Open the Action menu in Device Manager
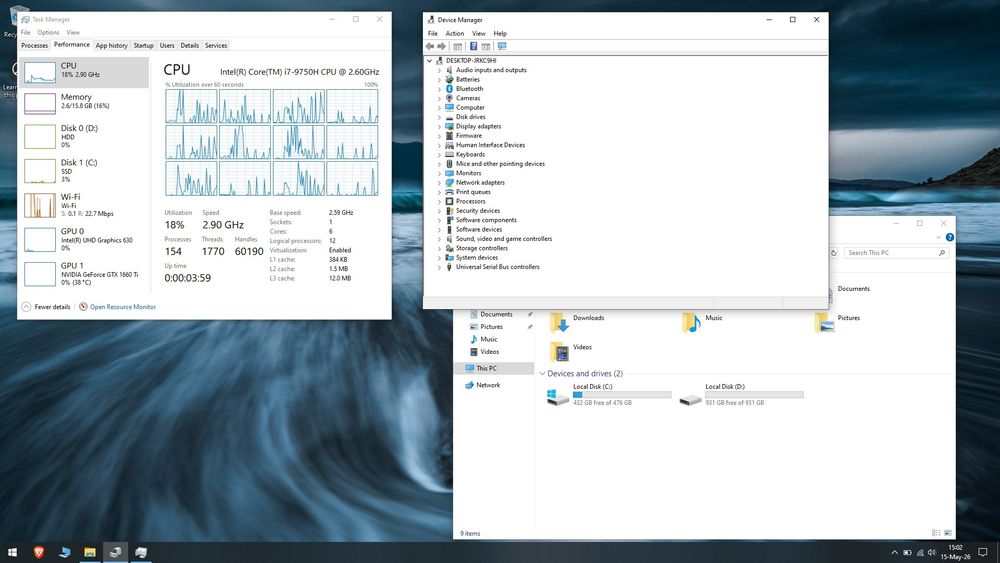Screen dimensions: 1000x563 (455, 33)
